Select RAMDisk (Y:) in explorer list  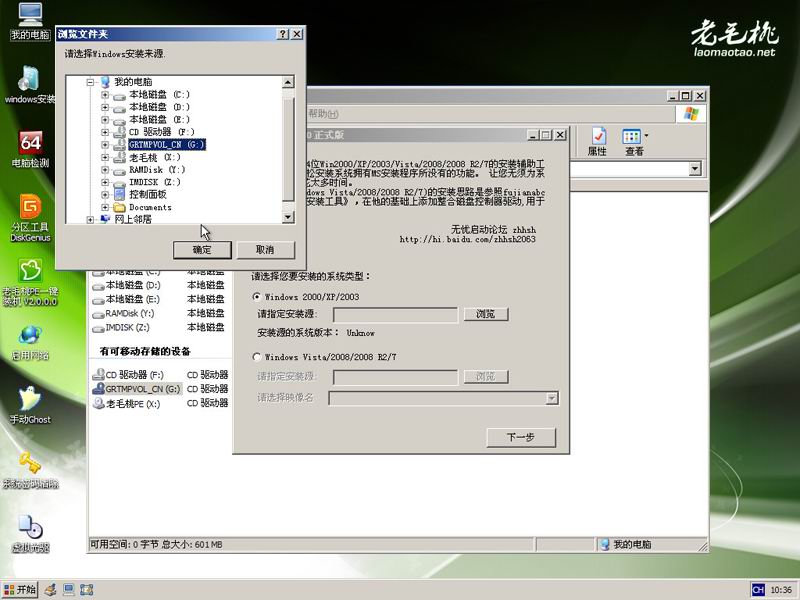pyautogui.click(x=123, y=313)
